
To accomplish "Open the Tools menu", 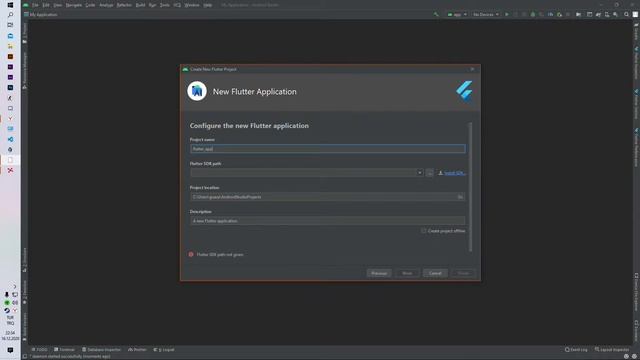I will coord(164,5).
